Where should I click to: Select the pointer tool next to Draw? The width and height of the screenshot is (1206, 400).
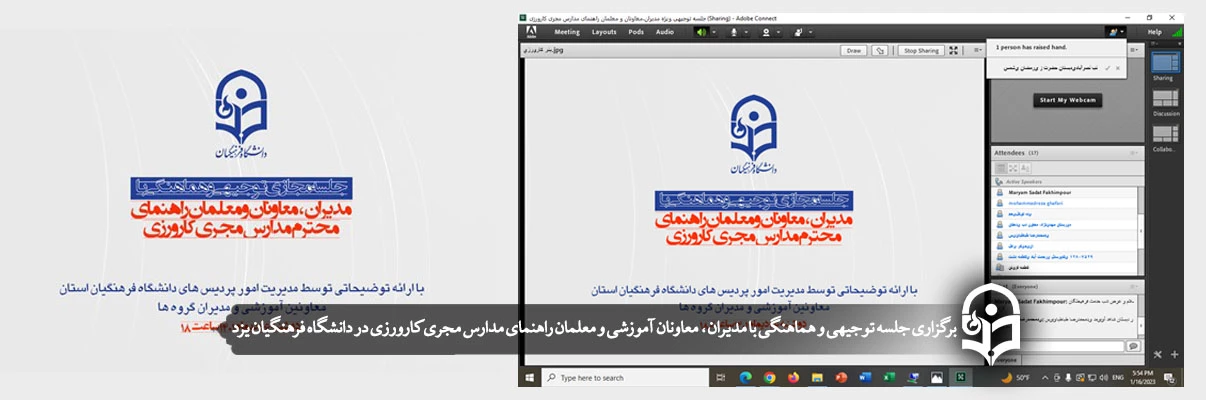[879, 50]
